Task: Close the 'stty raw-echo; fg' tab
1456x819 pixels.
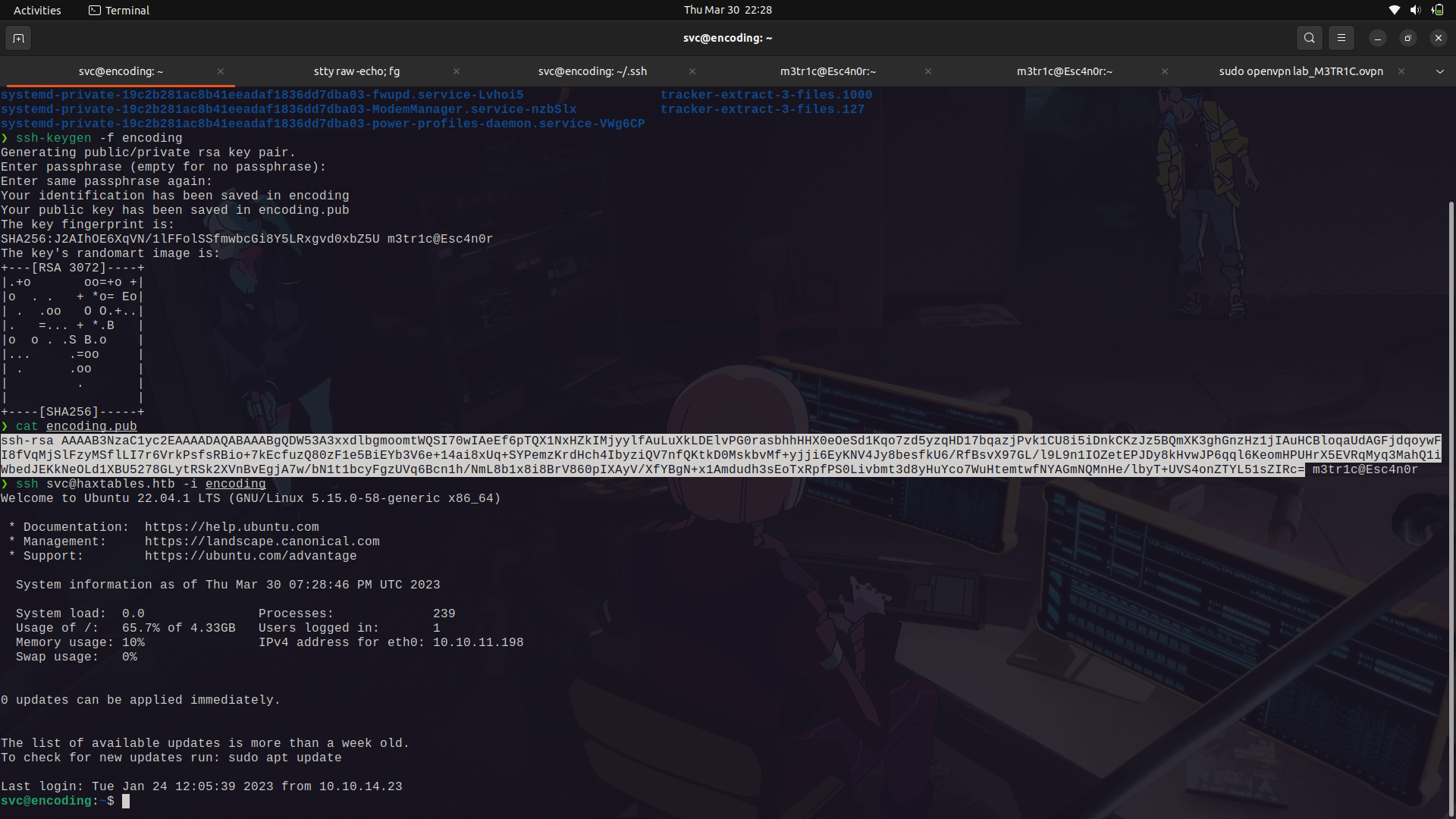Action: tap(457, 71)
